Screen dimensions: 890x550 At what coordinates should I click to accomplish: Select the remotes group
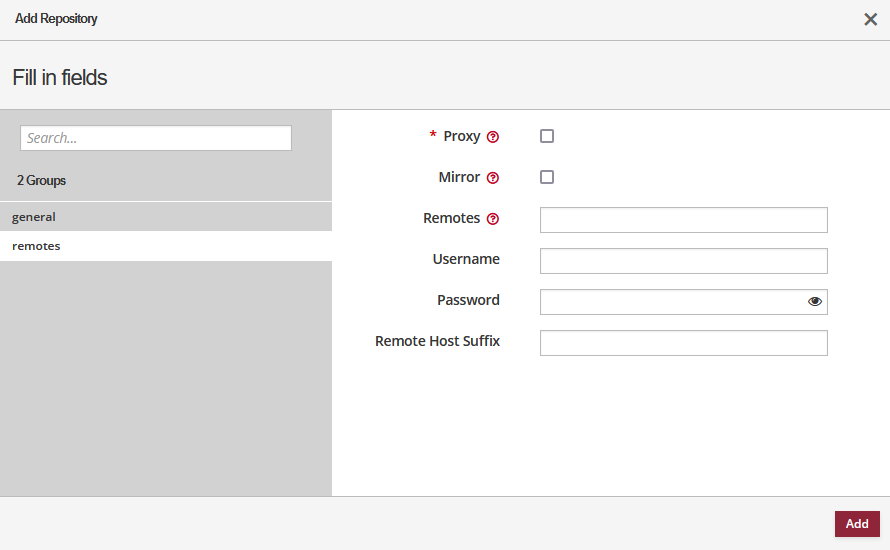pos(166,246)
